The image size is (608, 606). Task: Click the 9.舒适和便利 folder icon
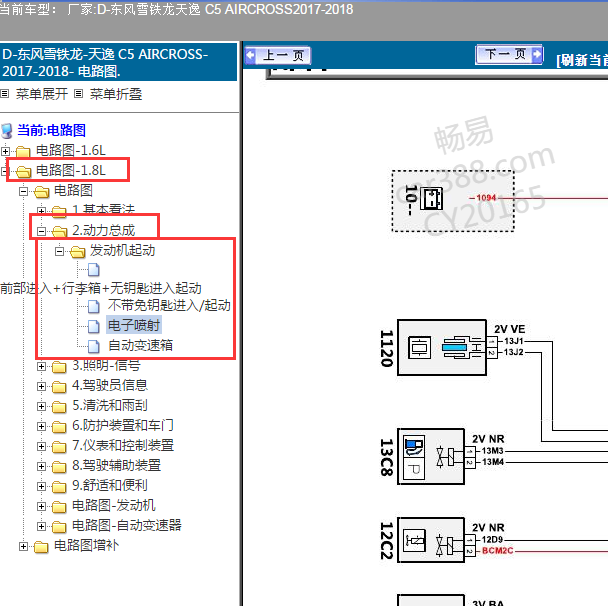(x=59, y=487)
